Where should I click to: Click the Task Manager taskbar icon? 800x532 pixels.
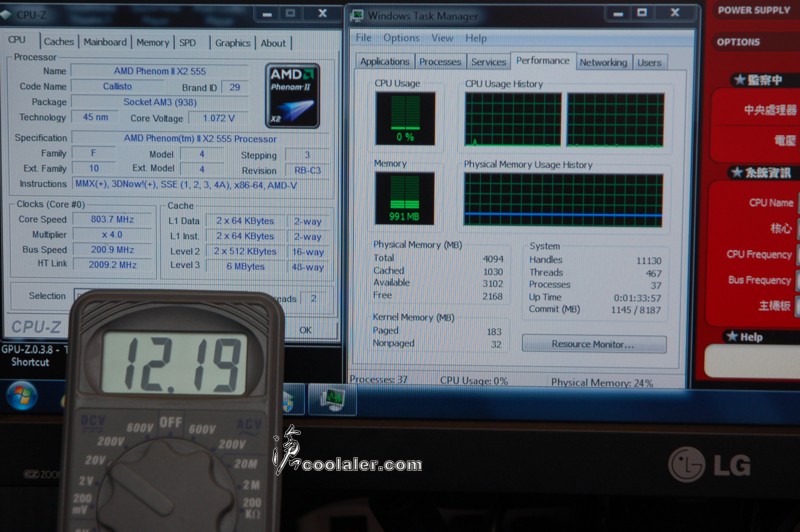(x=332, y=399)
